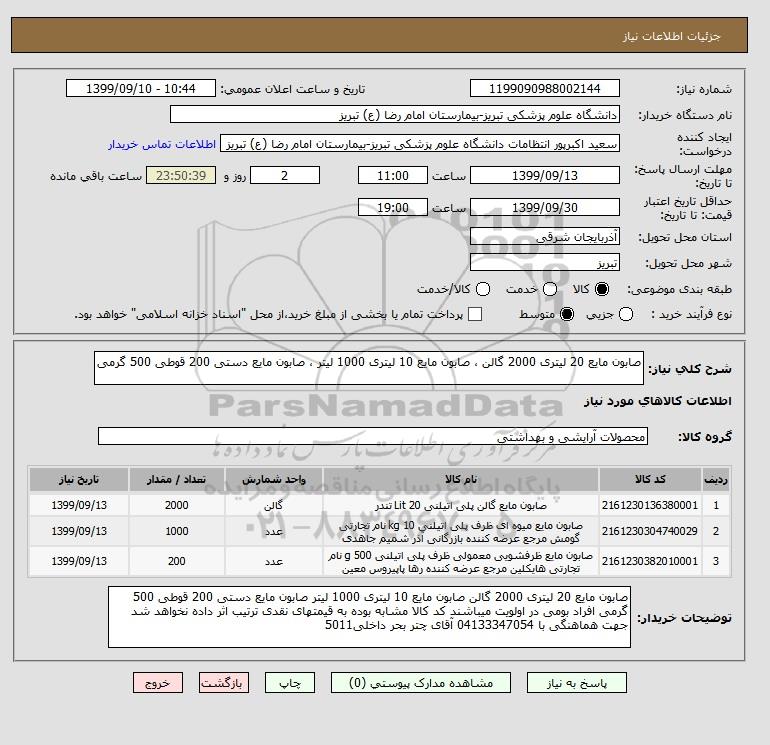
Task: Click the row 1 product name cell
Action: (461, 505)
